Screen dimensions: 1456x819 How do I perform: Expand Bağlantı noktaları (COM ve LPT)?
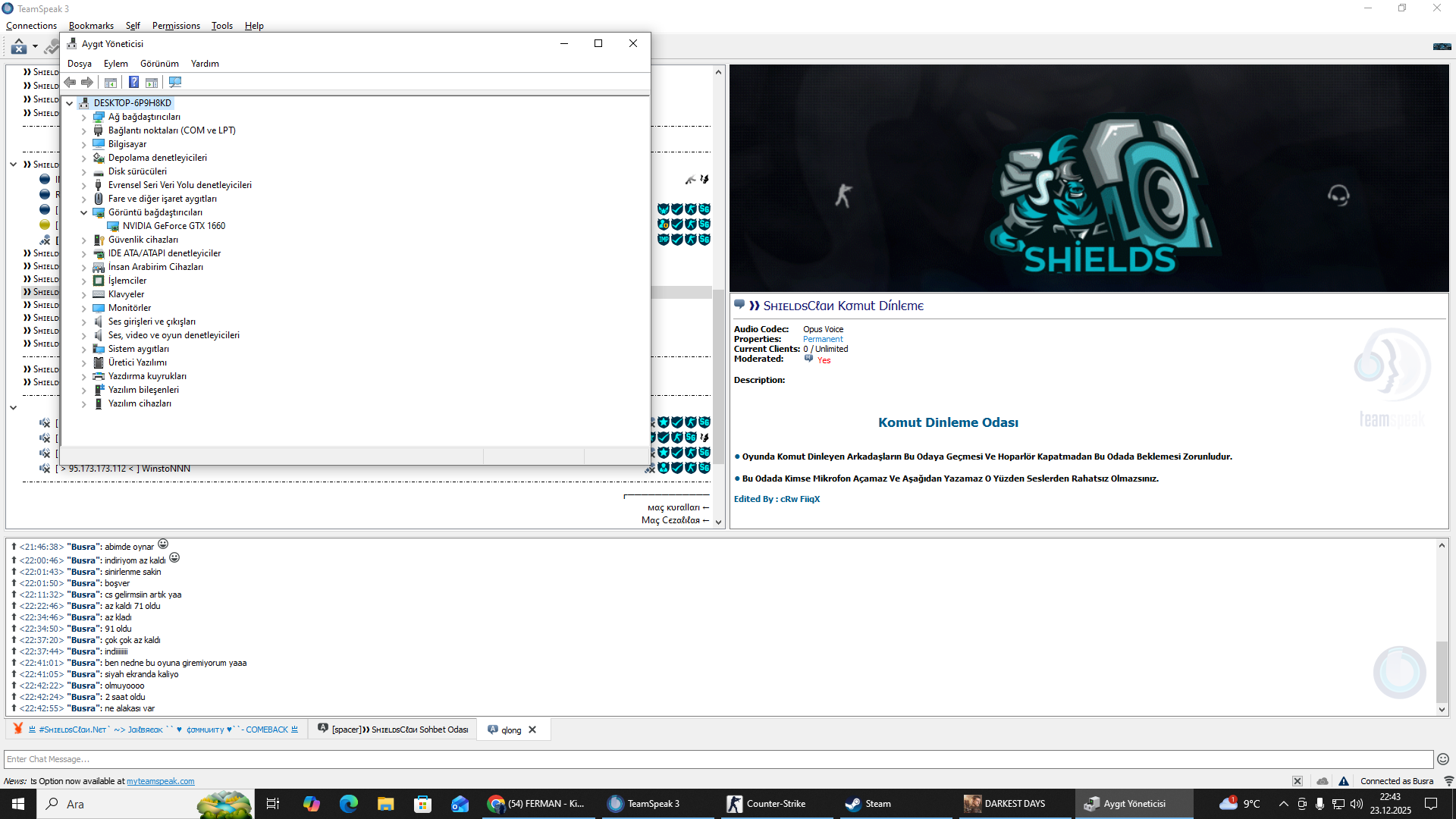(x=84, y=131)
